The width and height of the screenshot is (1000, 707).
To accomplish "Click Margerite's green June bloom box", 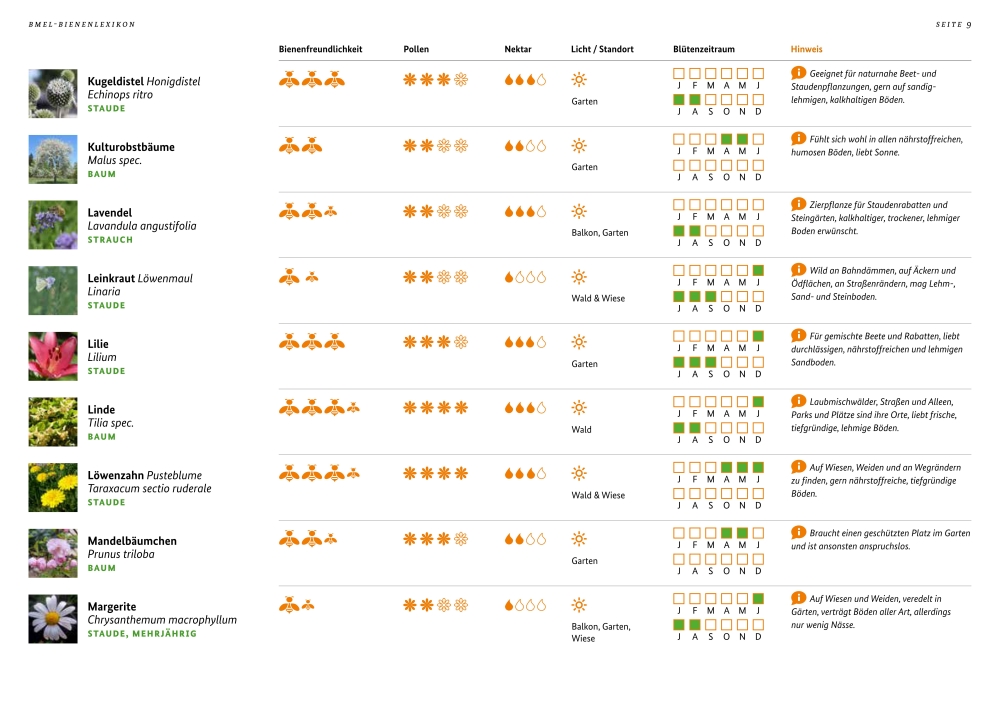I will point(758,599).
